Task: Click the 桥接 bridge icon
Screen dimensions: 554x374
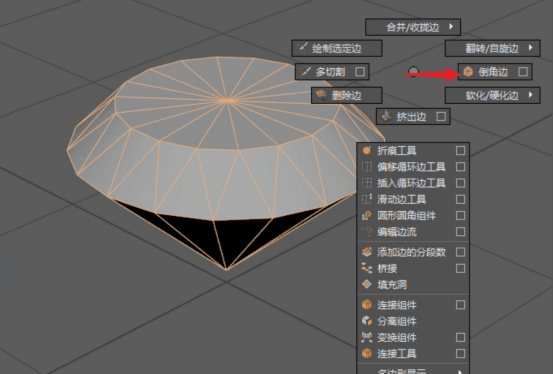Action: (x=367, y=268)
